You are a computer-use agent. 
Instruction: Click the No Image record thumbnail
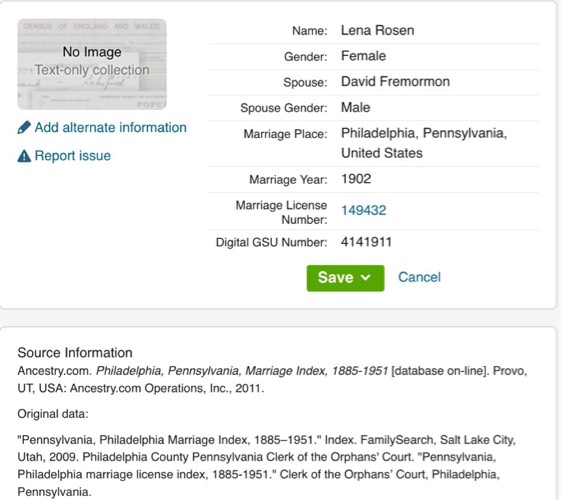pyautogui.click(x=92, y=64)
